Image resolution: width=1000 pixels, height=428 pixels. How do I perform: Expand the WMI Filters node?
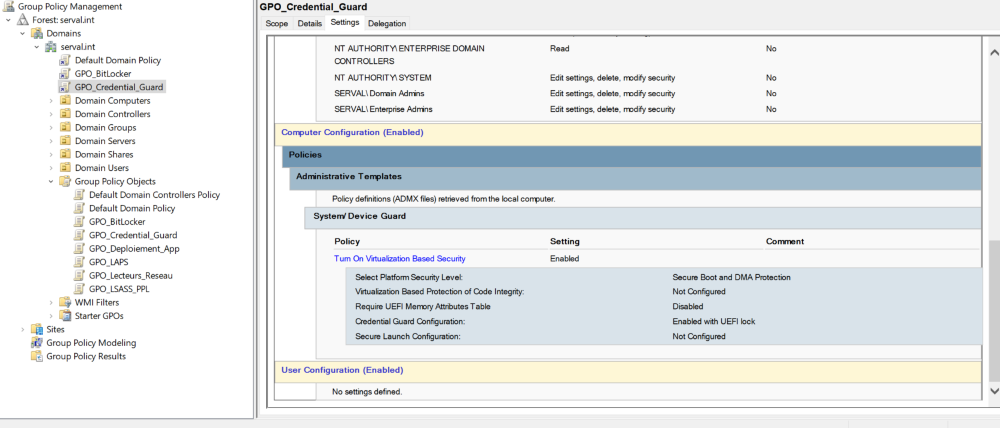pyautogui.click(x=51, y=302)
